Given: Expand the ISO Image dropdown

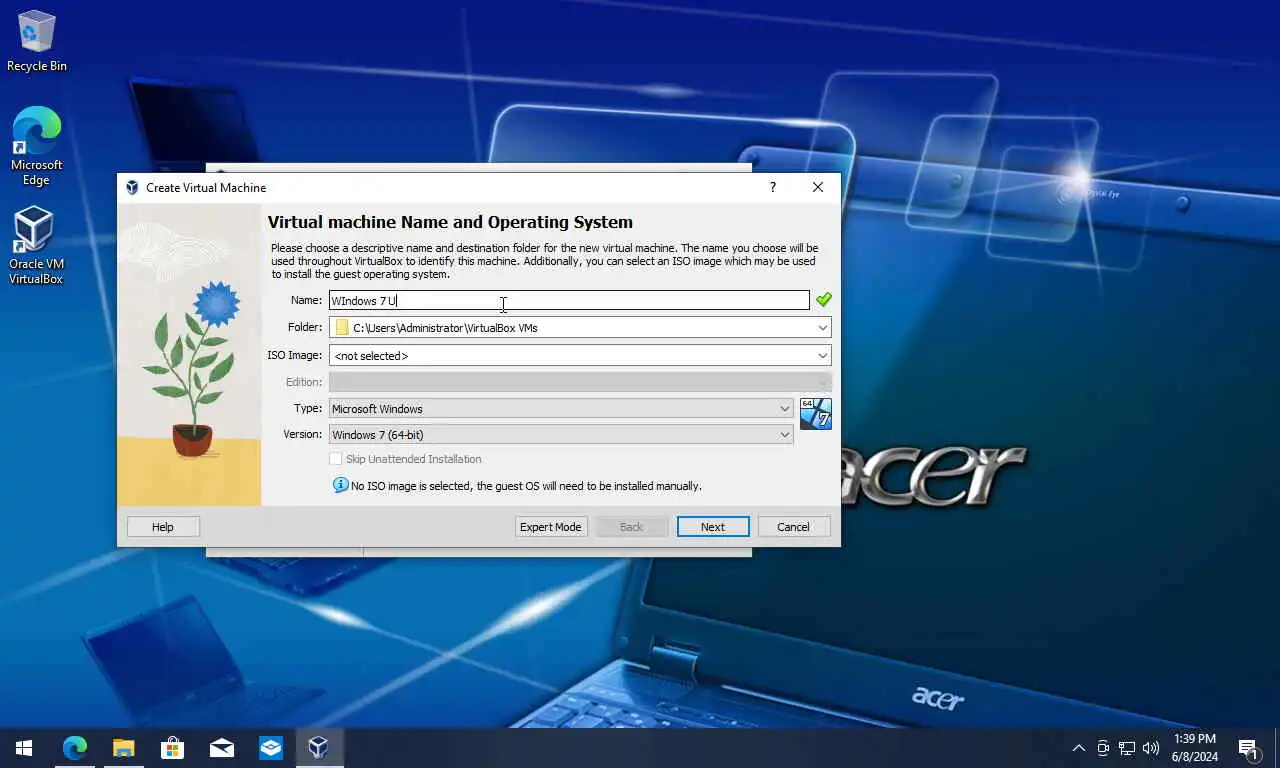Looking at the screenshot, I should click(822, 355).
